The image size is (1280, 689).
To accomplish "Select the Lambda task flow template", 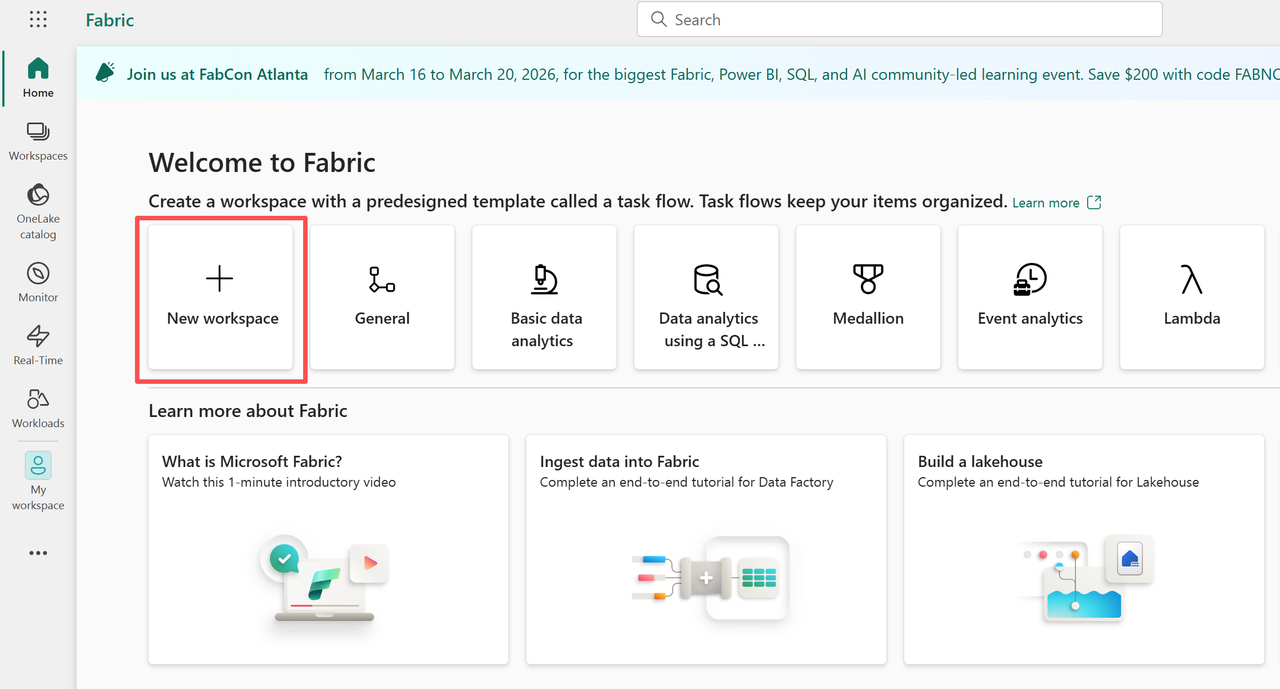I will (x=1192, y=297).
